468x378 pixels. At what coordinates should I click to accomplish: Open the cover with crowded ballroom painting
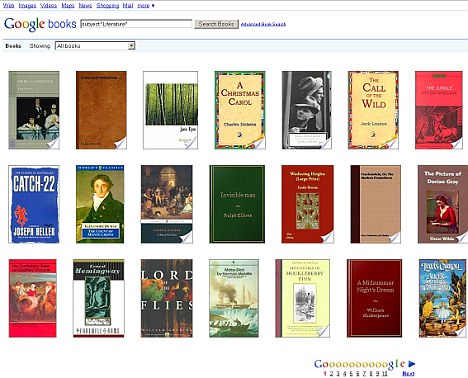[167, 204]
